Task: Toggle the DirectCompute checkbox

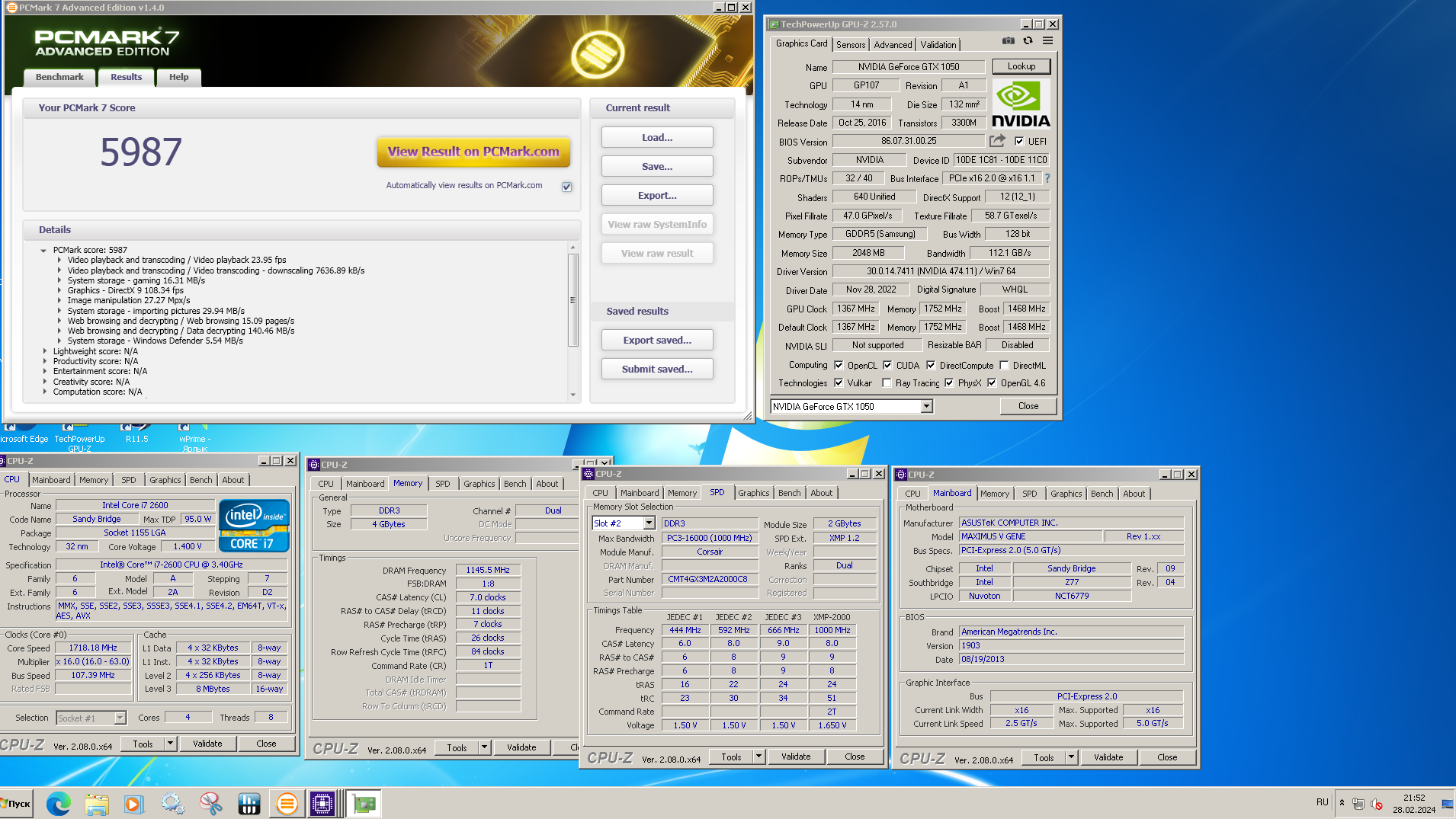Action: coord(931,365)
